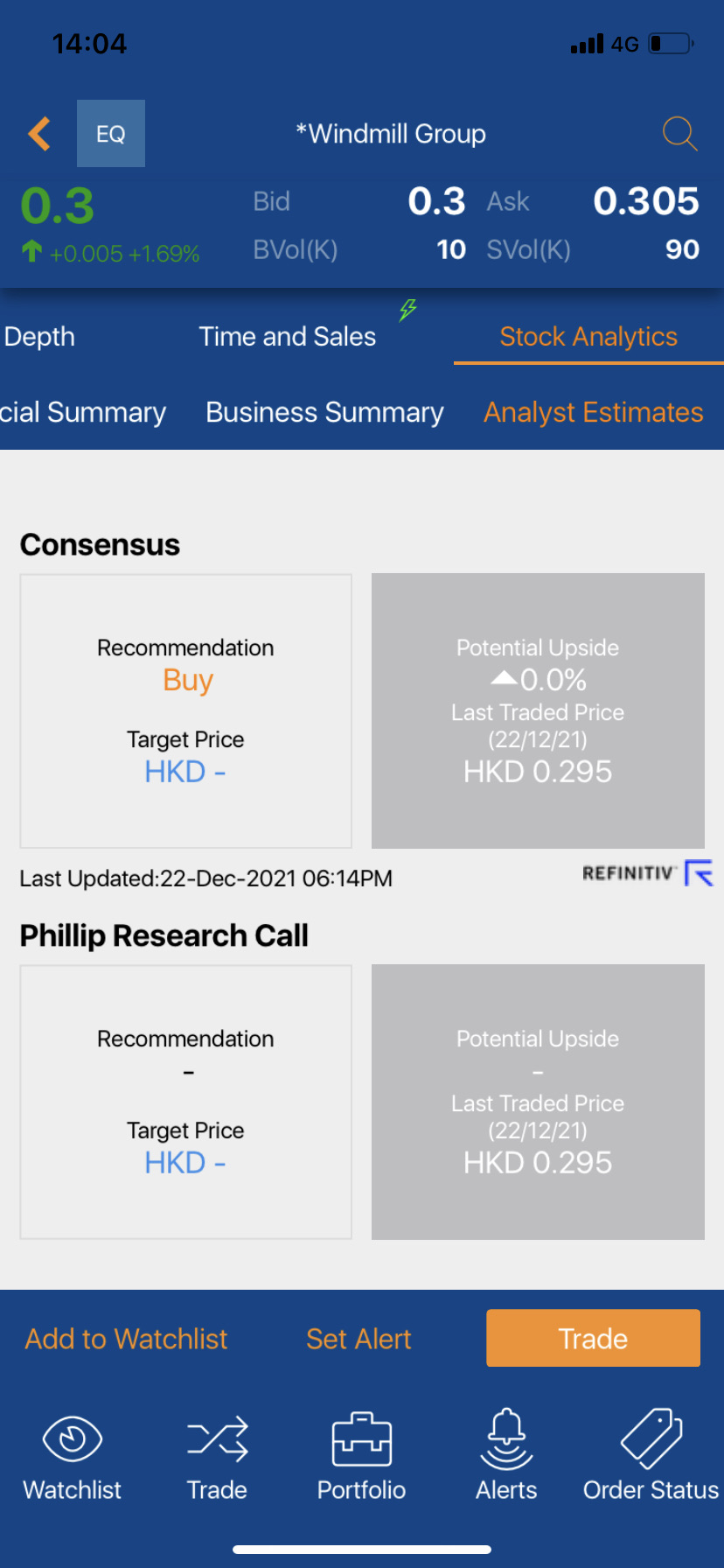Open the Financial Summary sub-tab
724x1568 pixels.
click(x=83, y=412)
